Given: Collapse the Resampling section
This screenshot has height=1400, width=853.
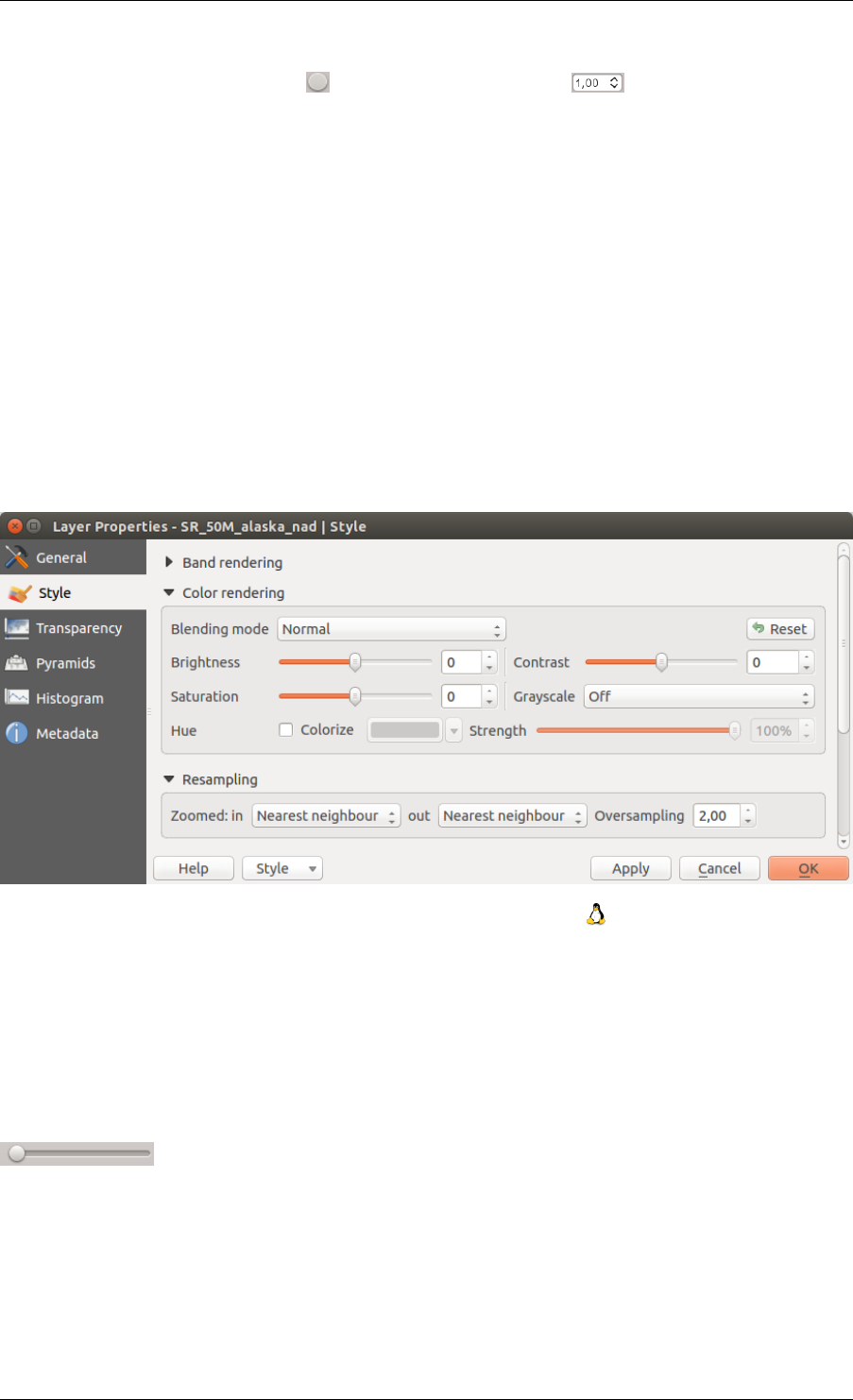Looking at the screenshot, I should pyautogui.click(x=169, y=779).
